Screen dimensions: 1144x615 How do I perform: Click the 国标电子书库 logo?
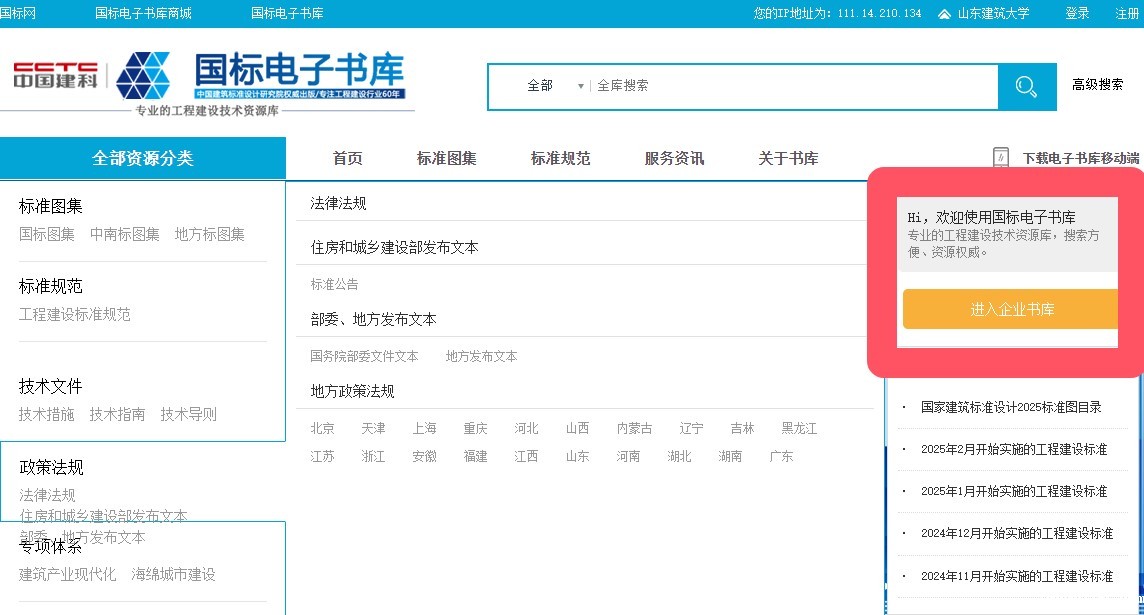298,77
